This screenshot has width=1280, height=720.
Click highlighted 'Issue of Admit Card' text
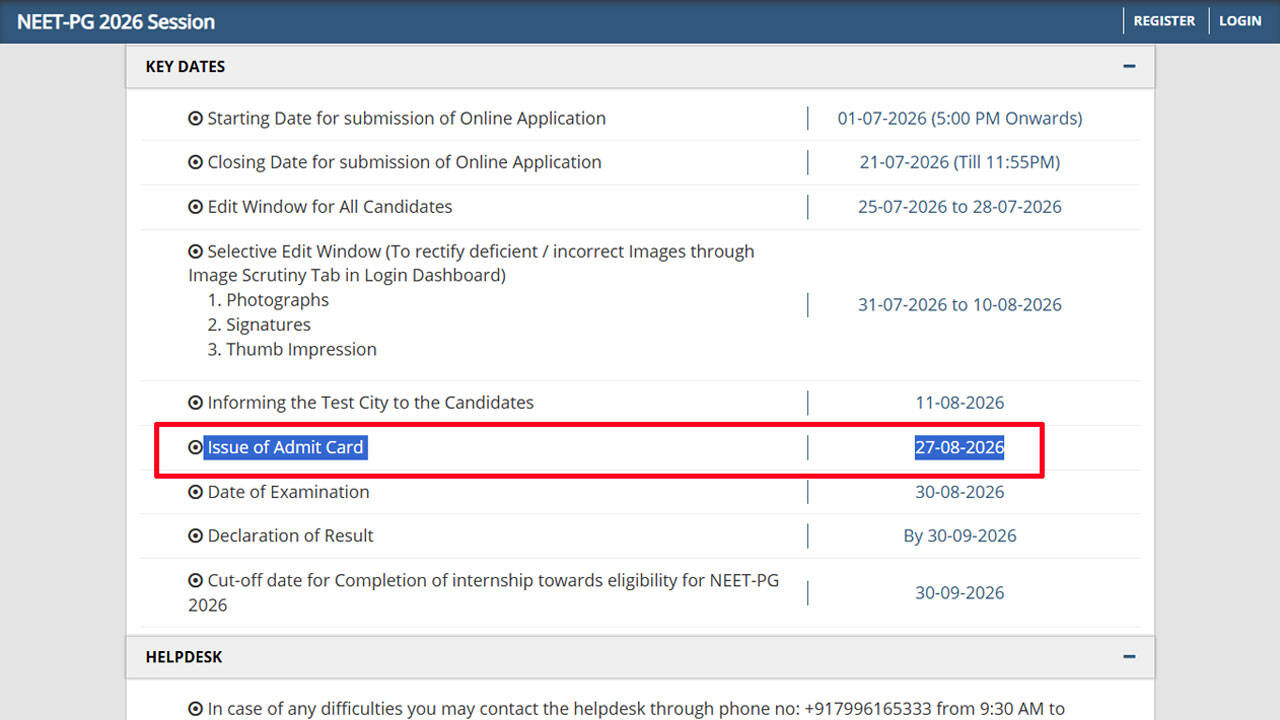click(x=285, y=447)
